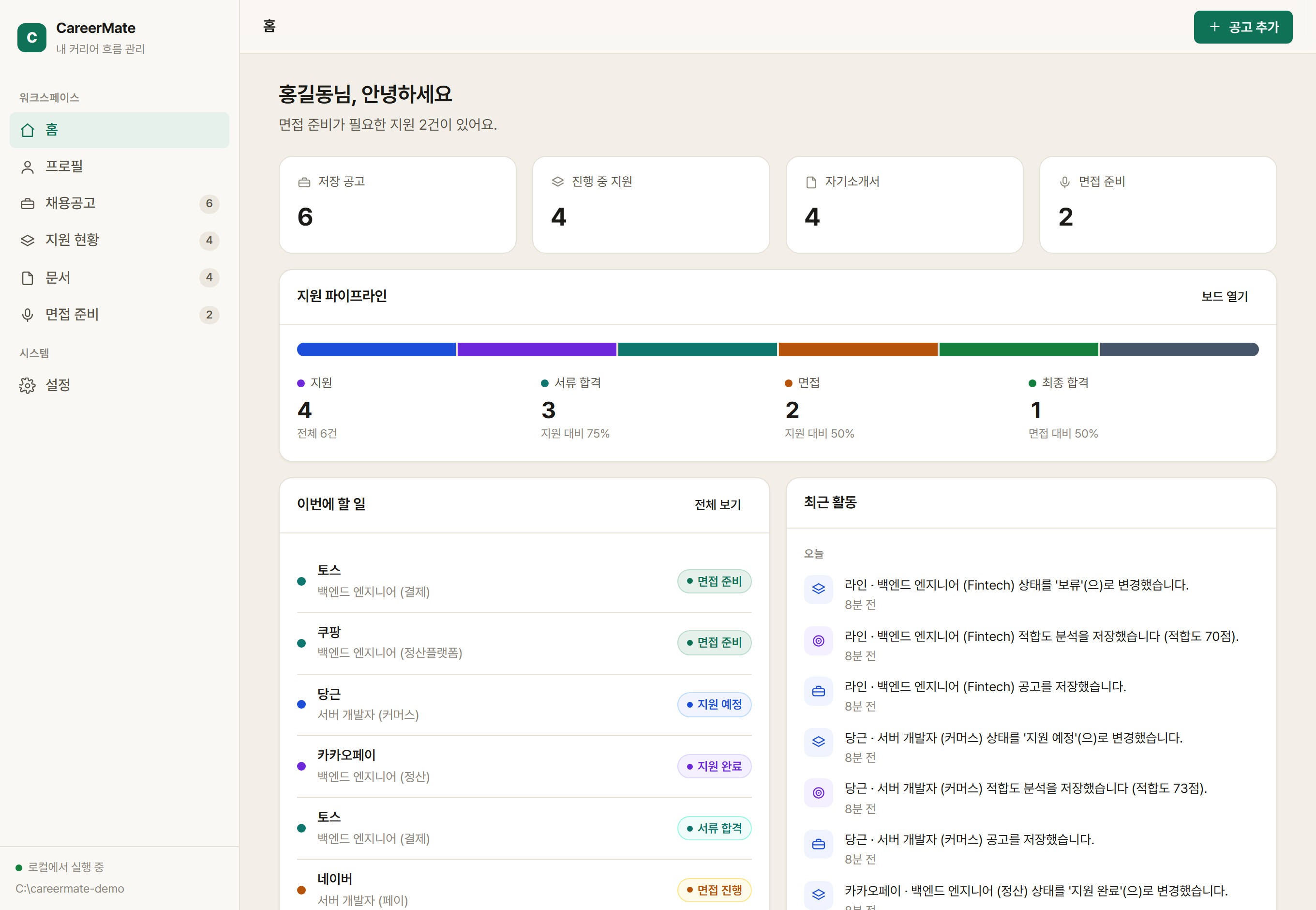Viewport: 1316px width, 910px height.
Task: Click the 설정 gear icon
Action: click(x=28, y=385)
